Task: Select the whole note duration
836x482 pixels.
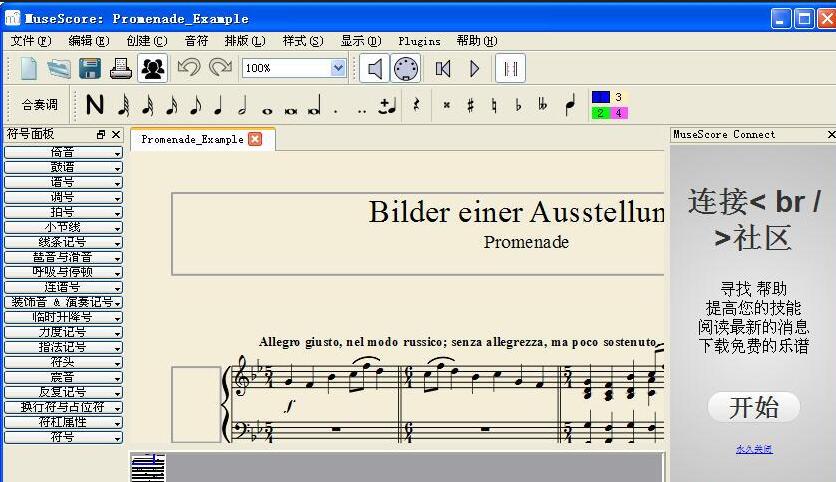Action: coord(267,111)
